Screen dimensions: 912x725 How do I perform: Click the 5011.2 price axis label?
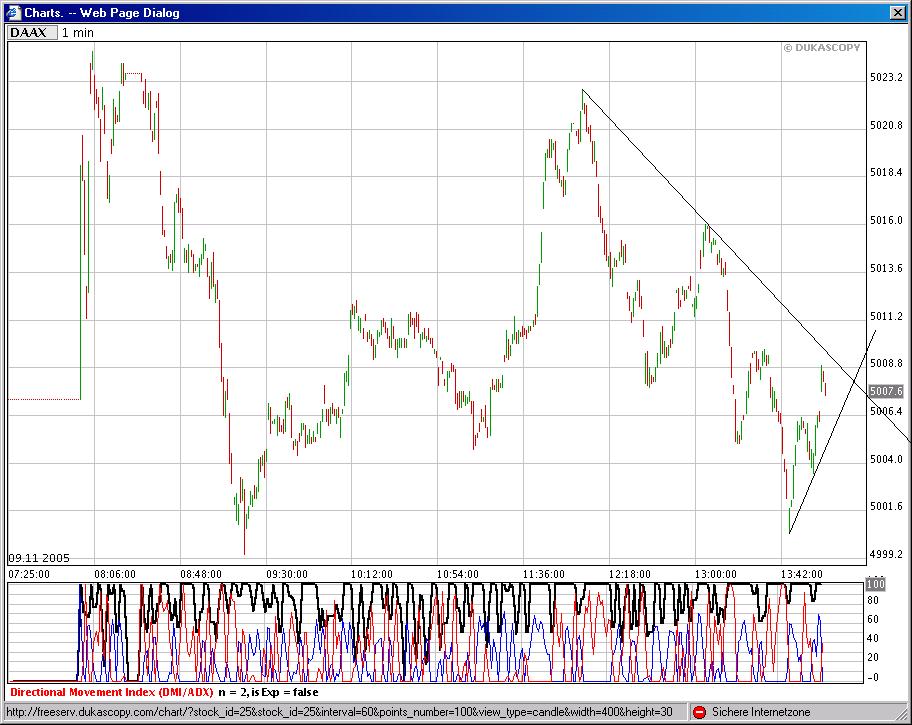[886, 316]
